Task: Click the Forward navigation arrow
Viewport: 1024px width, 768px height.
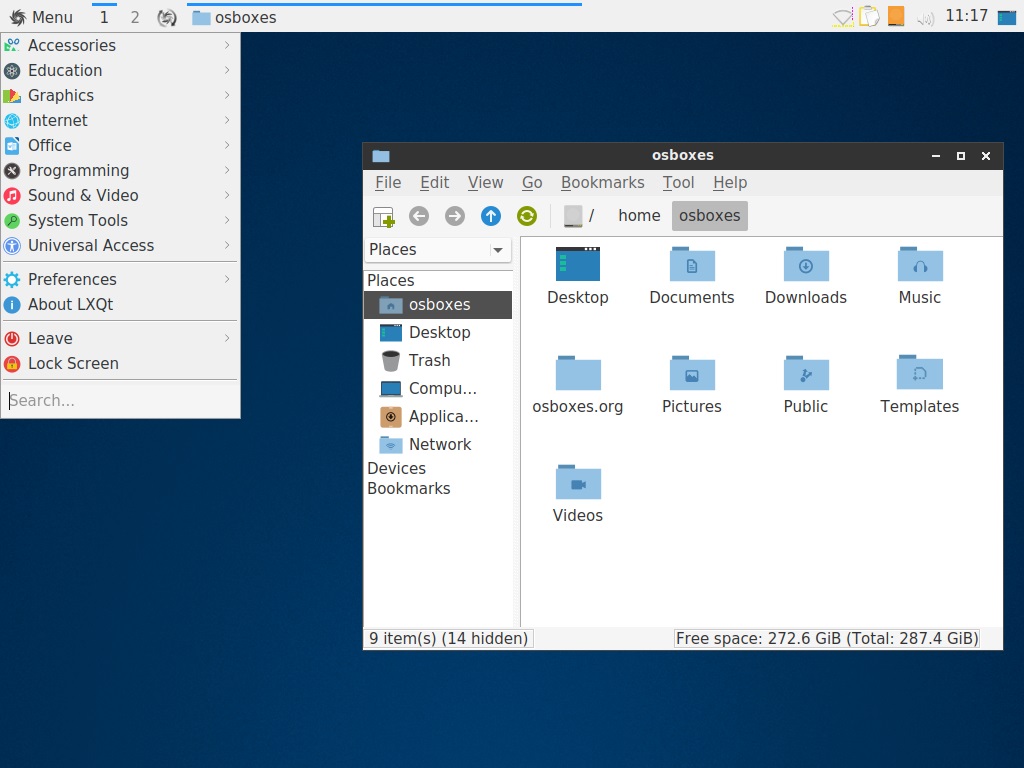Action: coord(455,216)
